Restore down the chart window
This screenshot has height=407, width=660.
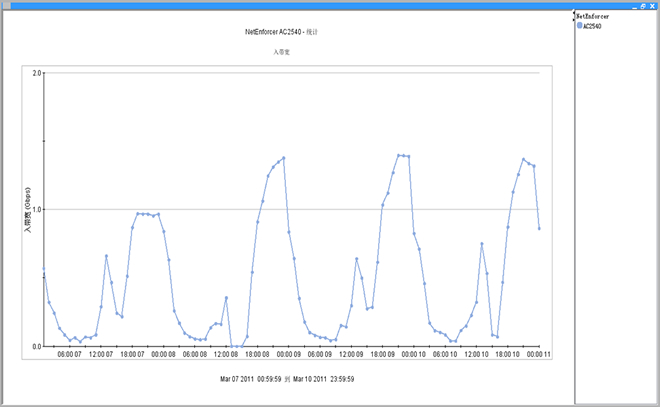tap(644, 5)
